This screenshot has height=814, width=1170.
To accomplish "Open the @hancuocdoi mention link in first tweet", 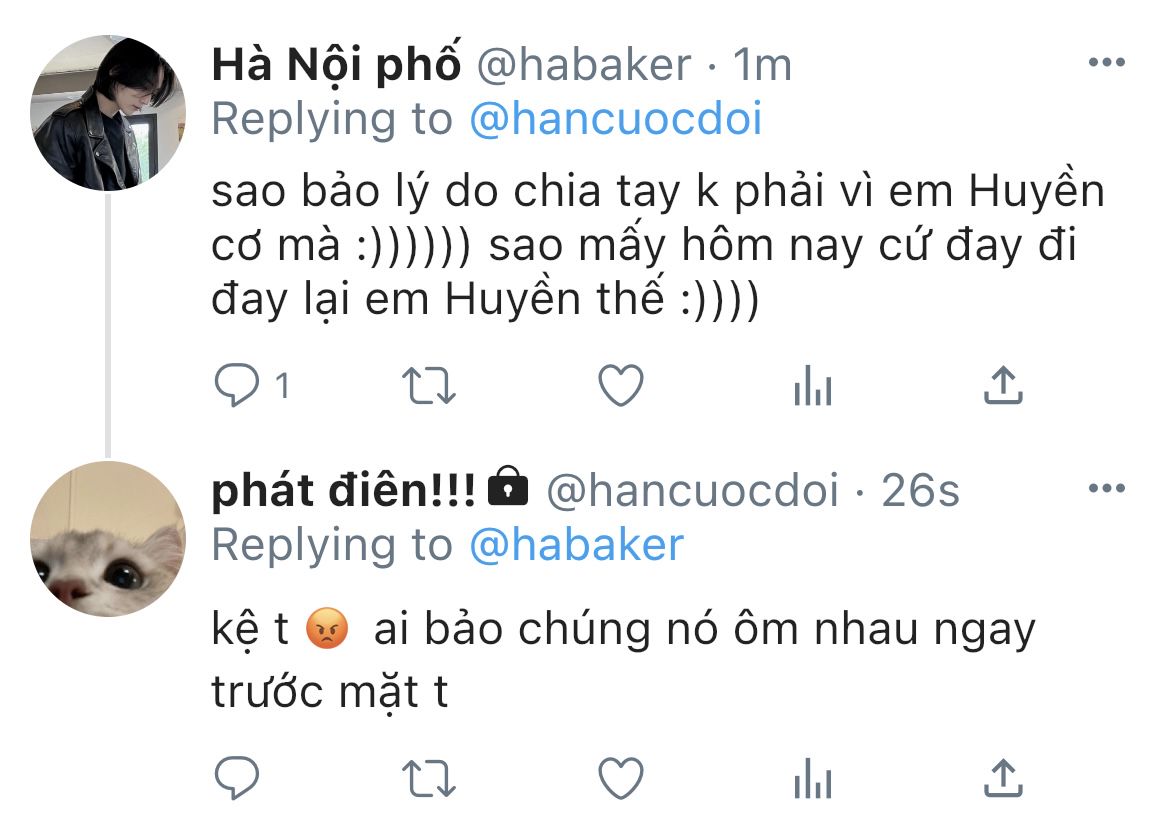I will pyautogui.click(x=616, y=119).
